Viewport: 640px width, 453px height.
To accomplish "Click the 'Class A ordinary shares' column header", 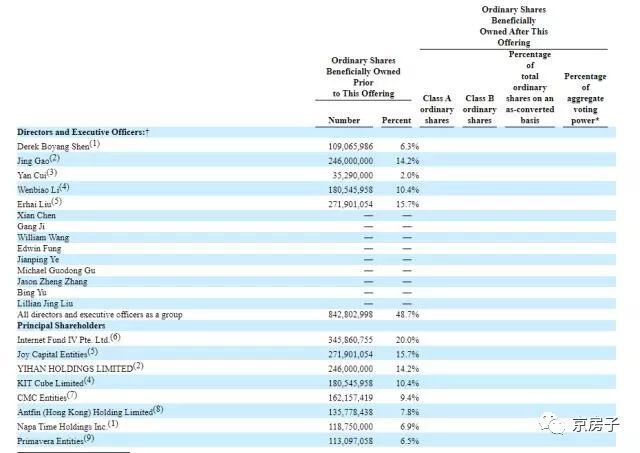I will point(437,109).
